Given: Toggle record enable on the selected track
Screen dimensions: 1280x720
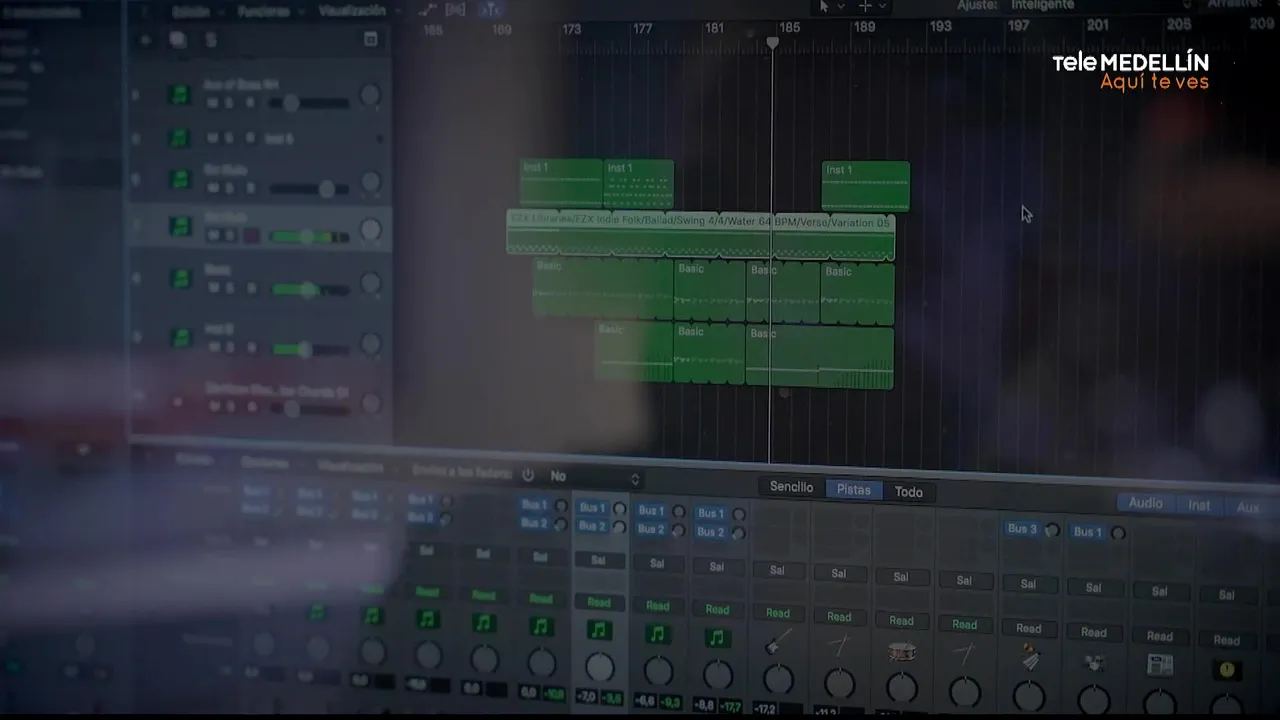Looking at the screenshot, I should 252,236.
